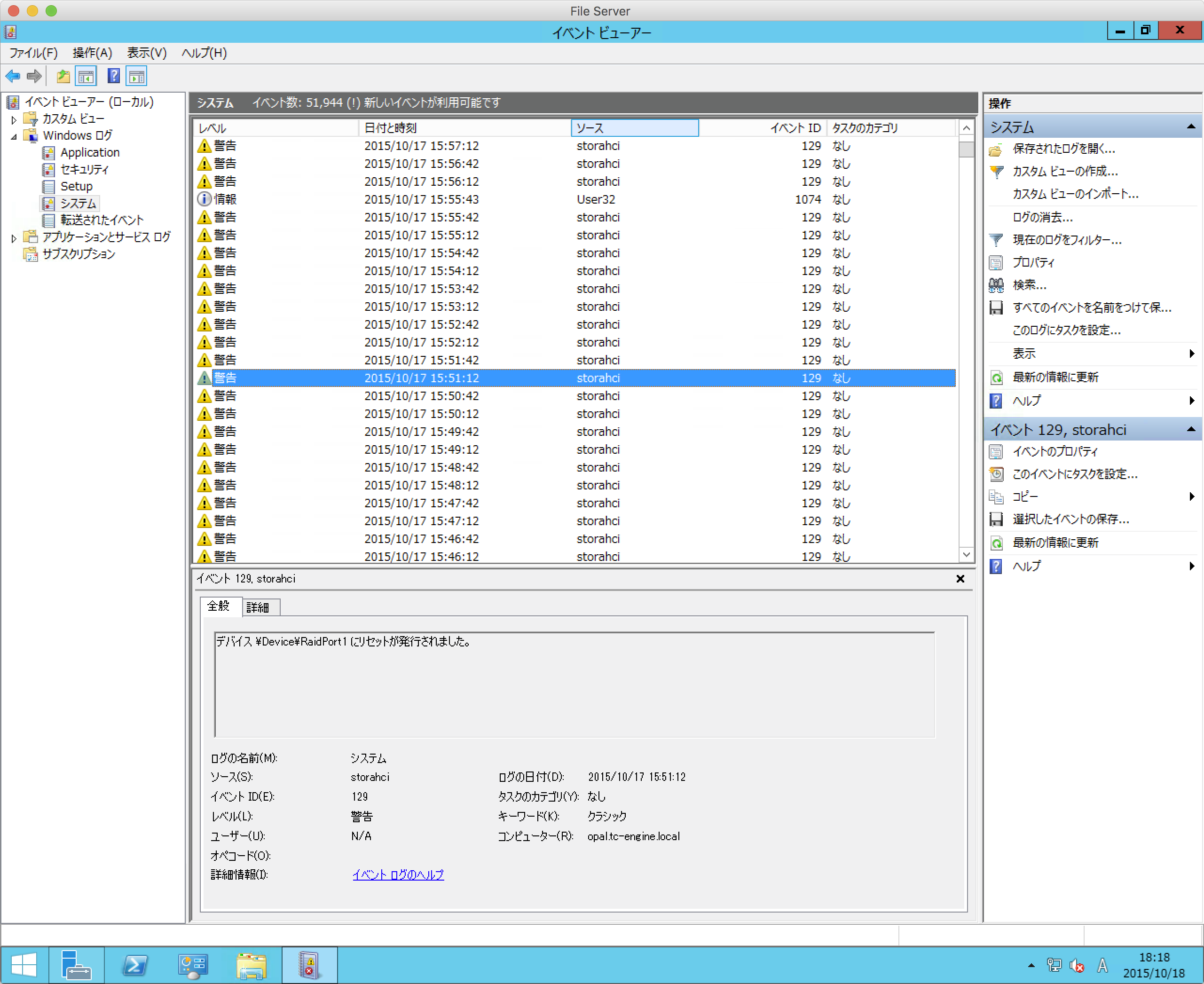Open 操作(A) menu
1204x984 pixels.
(x=93, y=53)
